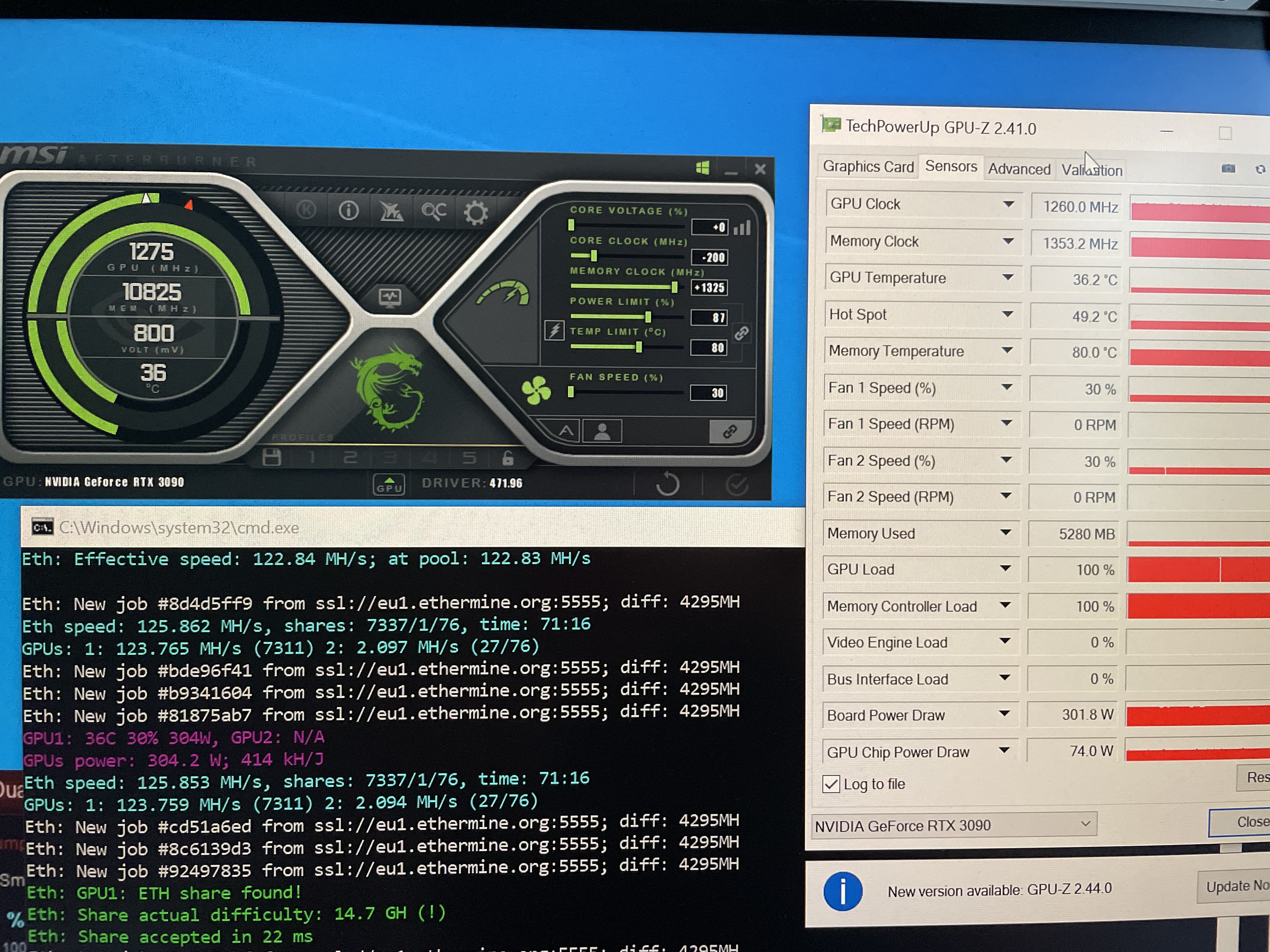Viewport: 1270px width, 952px height.
Task: Uncheck the Log to file checkbox
Action: click(x=831, y=784)
